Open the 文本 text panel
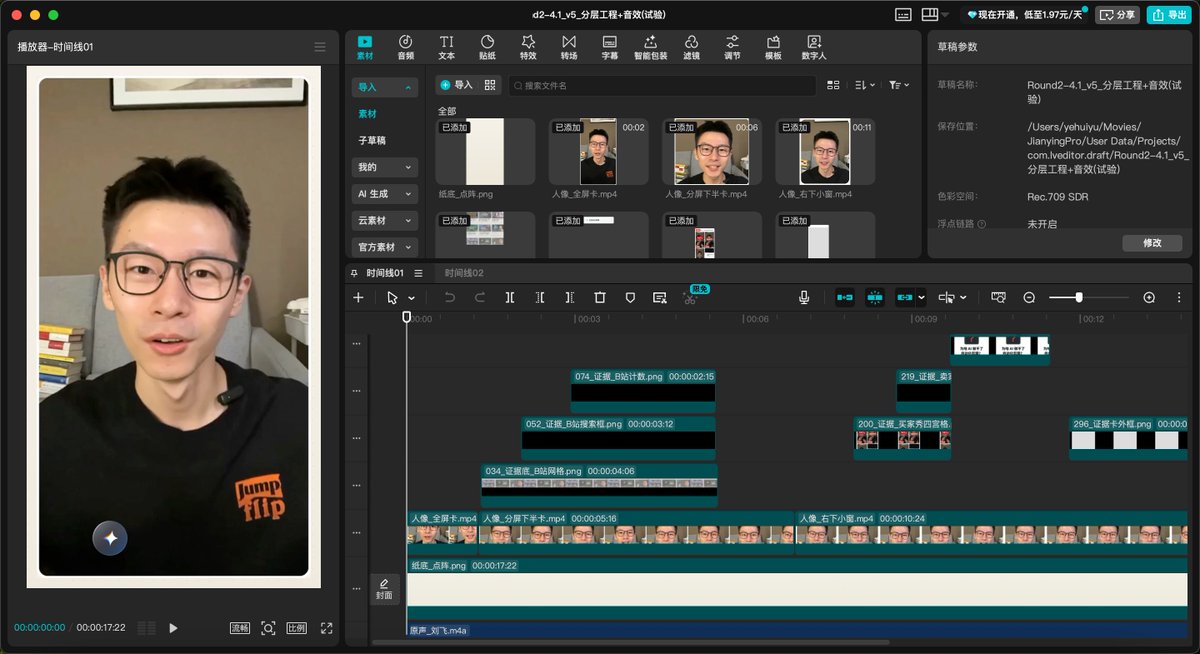 pyautogui.click(x=446, y=47)
